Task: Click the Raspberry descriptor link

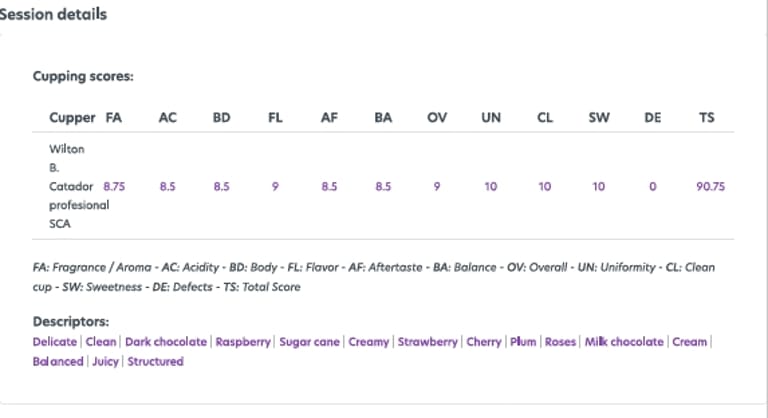Action: coord(244,342)
